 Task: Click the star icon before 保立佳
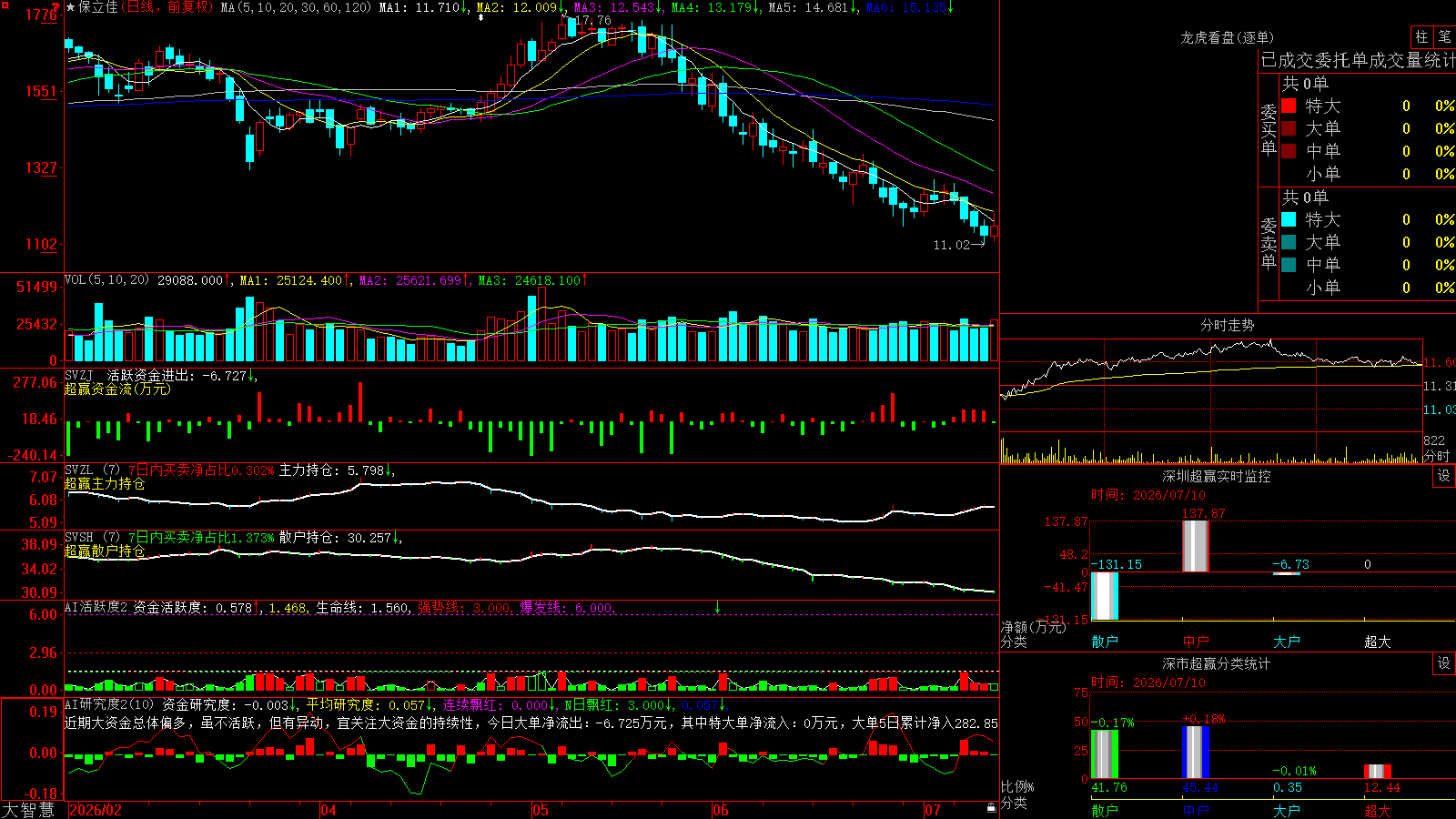pyautogui.click(x=71, y=7)
